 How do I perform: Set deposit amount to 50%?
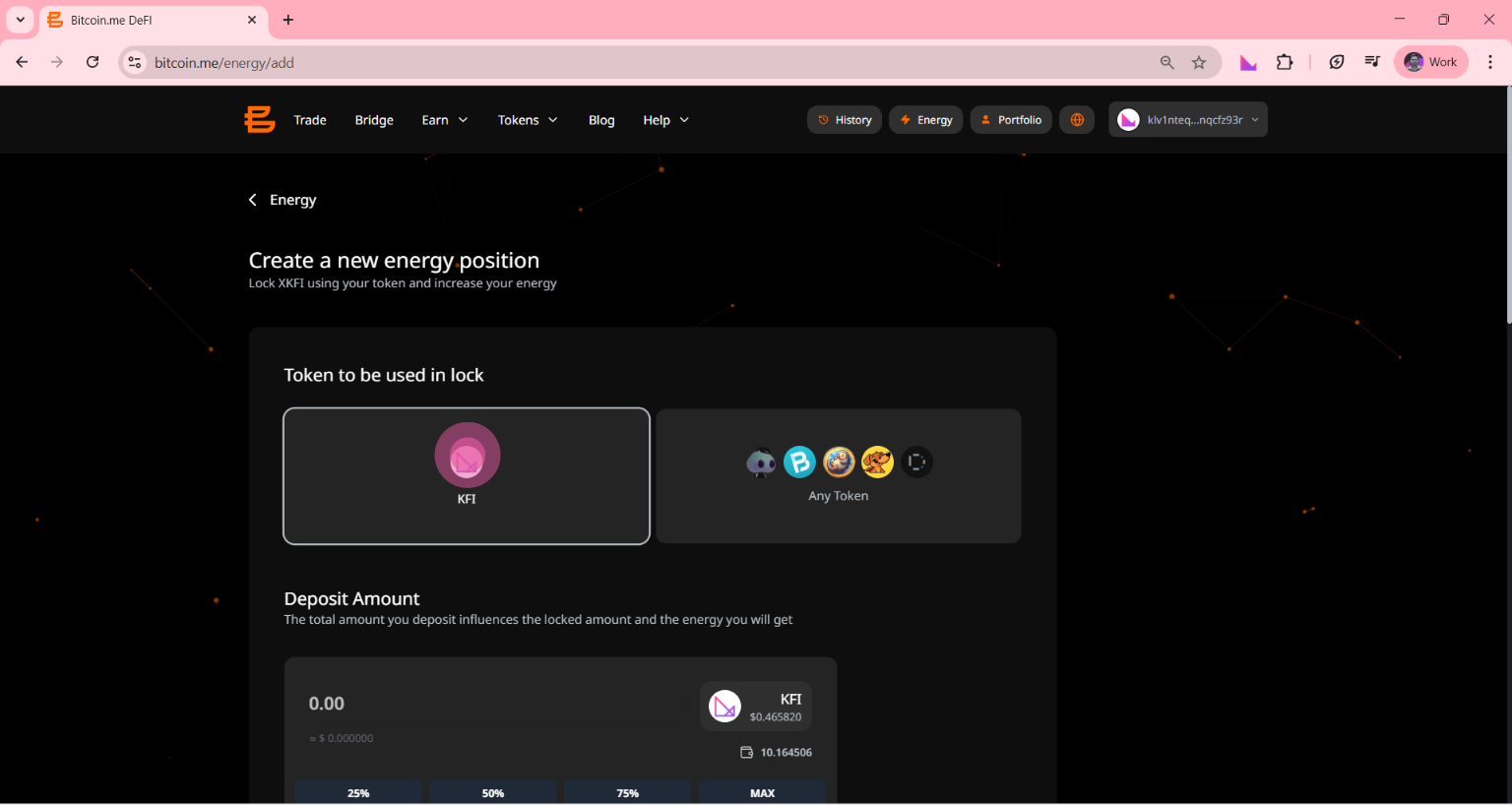point(493,792)
